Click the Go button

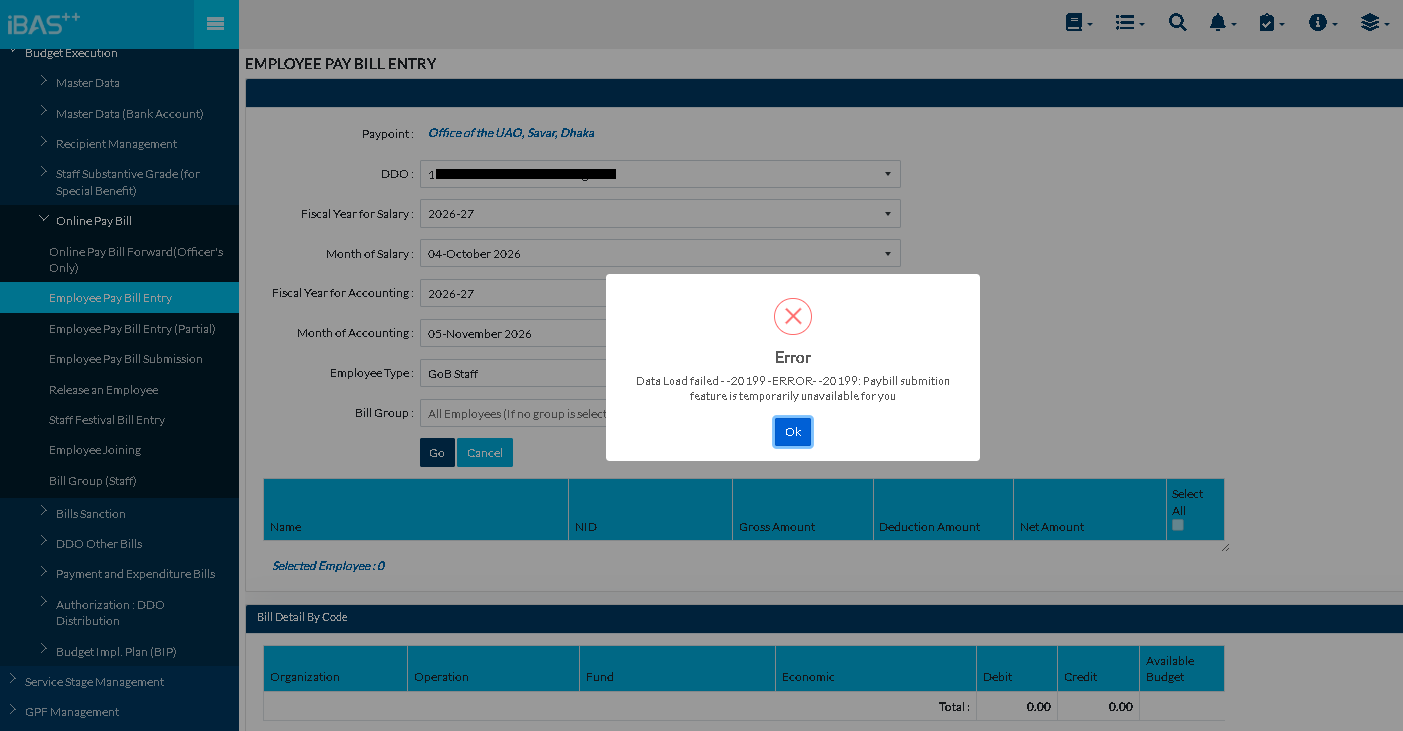(x=437, y=453)
